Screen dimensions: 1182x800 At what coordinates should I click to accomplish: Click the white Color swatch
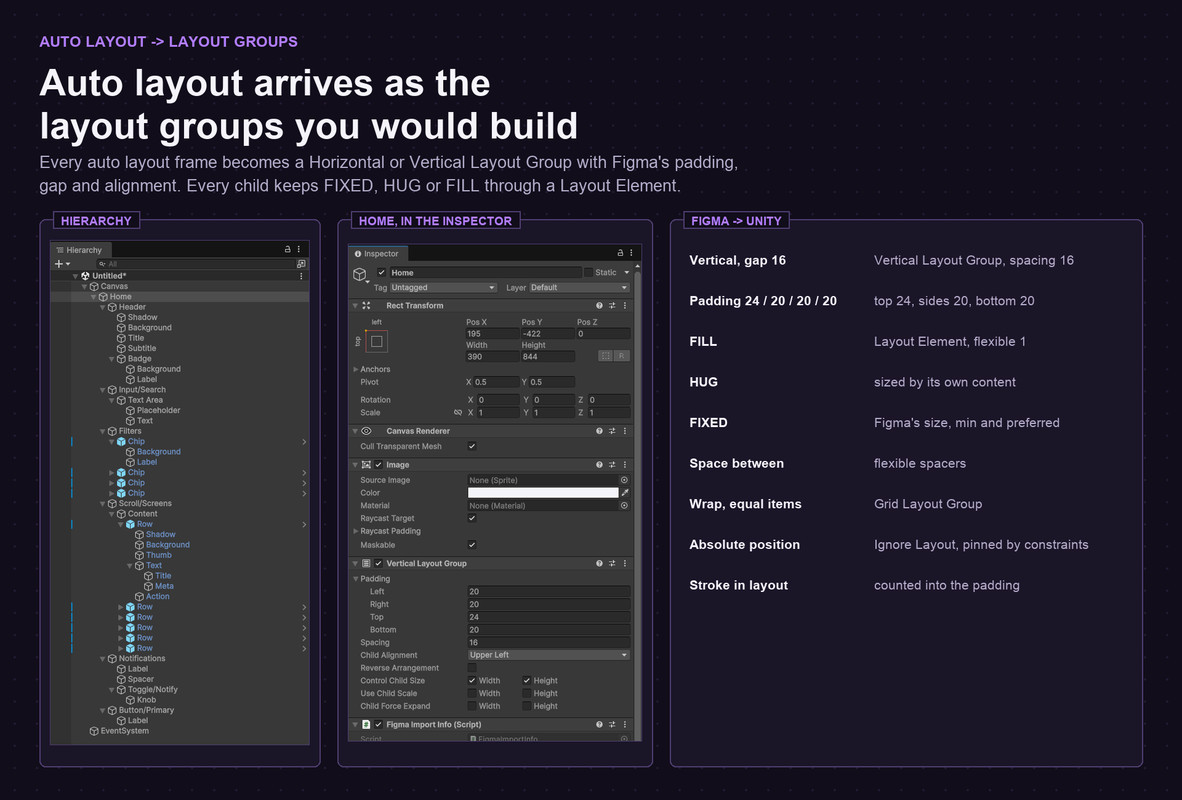[x=543, y=493]
